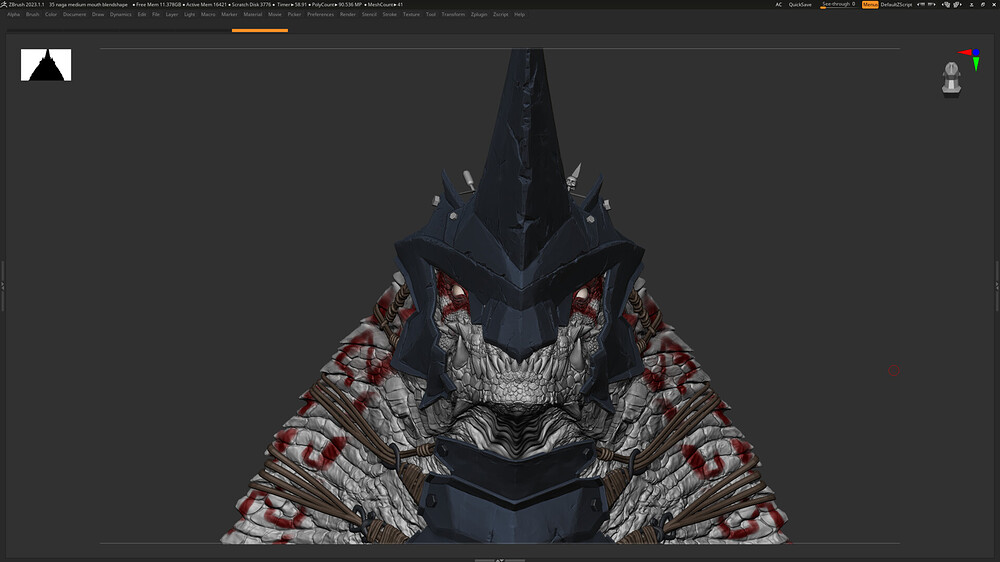
Task: Click the silhouette thumbnail preview
Action: point(46,65)
